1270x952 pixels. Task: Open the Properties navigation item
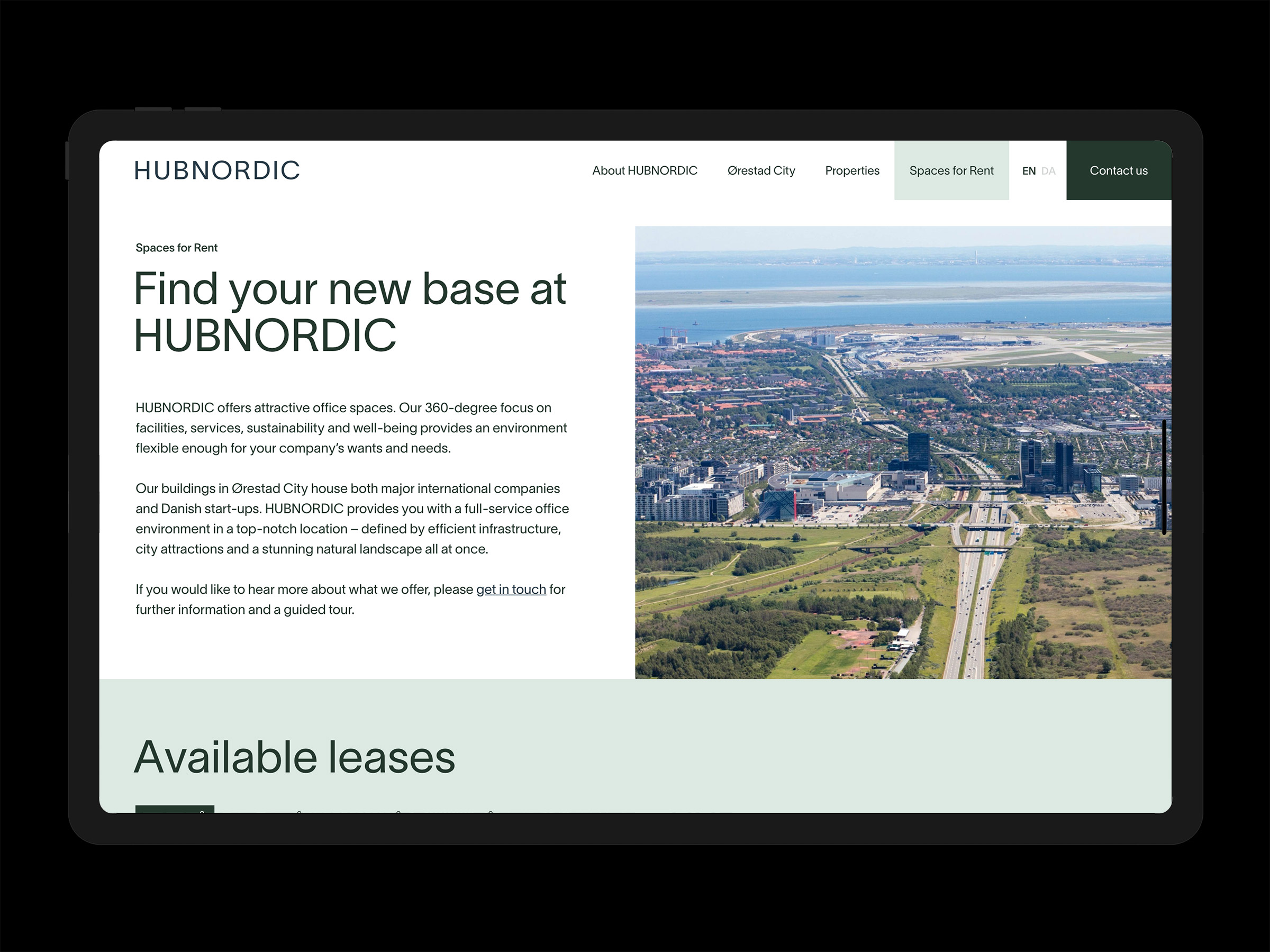pos(852,170)
